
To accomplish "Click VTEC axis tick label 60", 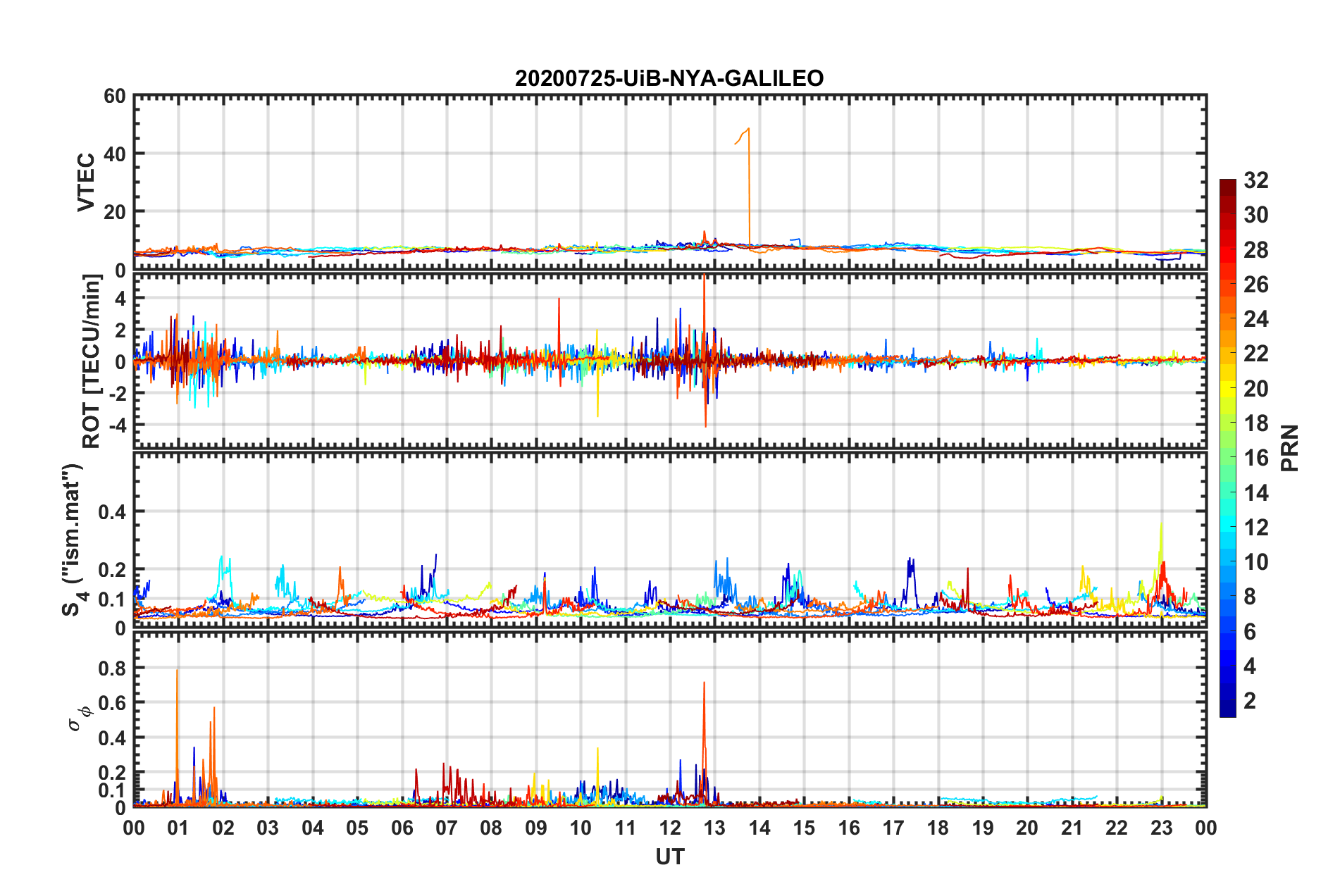I will click(114, 96).
